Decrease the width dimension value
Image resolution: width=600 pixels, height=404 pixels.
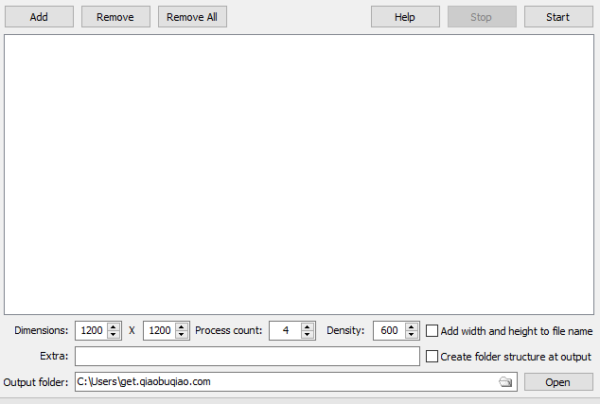tap(114, 335)
